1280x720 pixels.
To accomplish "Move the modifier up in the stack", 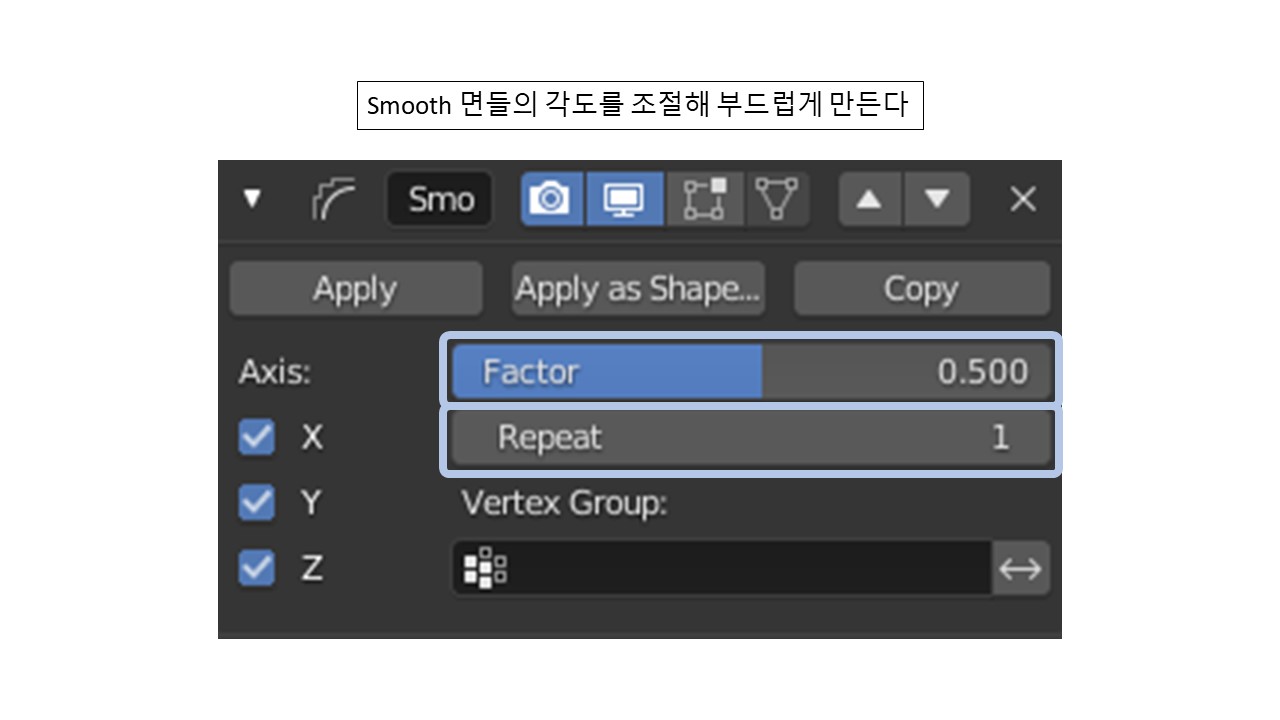I will [868, 198].
